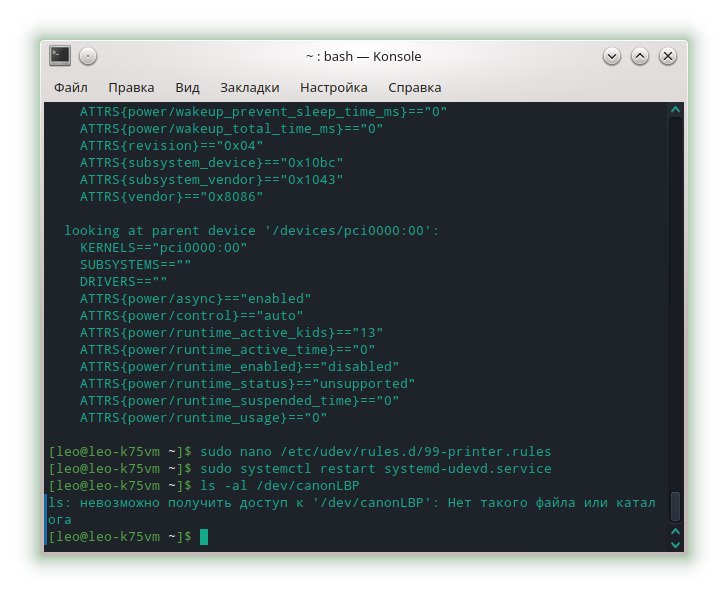The width and height of the screenshot is (728, 596).
Task: Open the Справка menu
Action: point(415,87)
